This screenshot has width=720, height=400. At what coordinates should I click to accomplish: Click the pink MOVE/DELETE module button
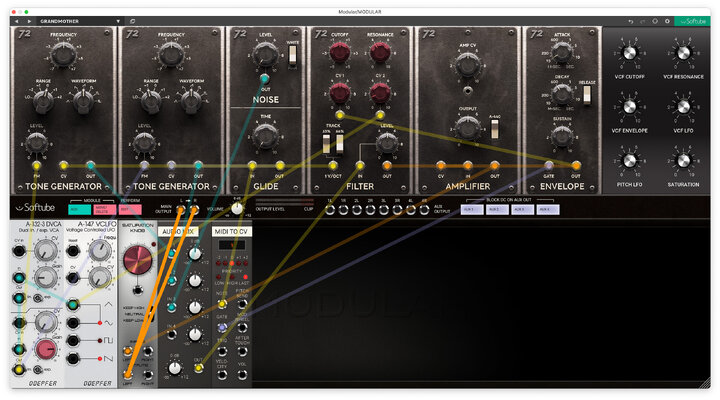(x=104, y=210)
